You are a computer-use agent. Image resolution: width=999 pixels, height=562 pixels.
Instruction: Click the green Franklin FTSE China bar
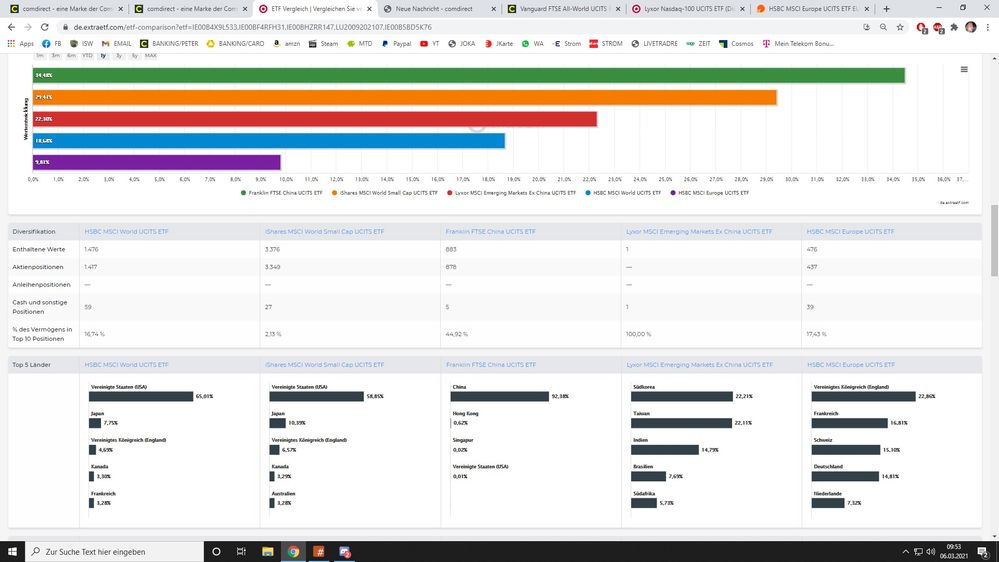(468, 75)
